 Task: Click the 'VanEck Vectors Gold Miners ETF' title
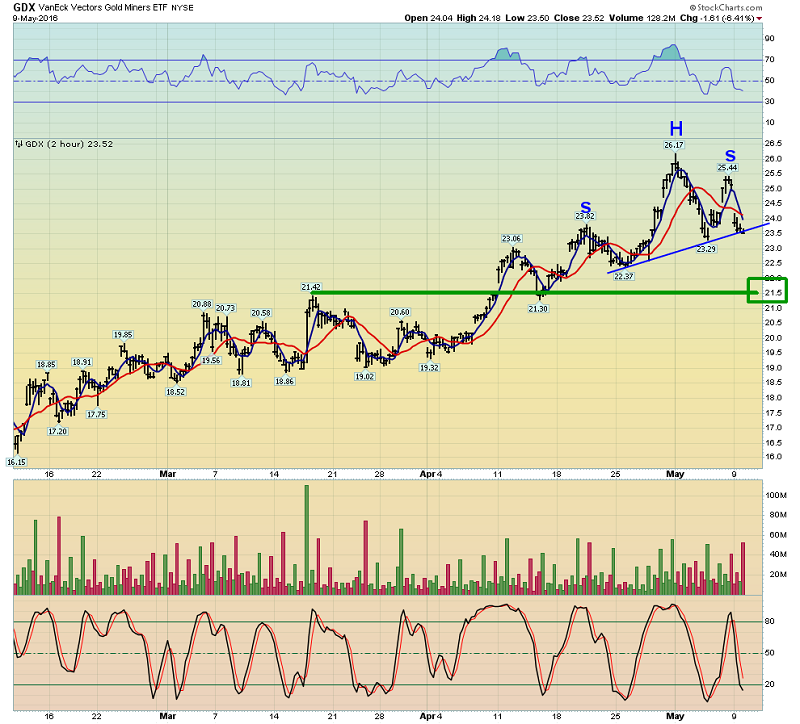102,8
